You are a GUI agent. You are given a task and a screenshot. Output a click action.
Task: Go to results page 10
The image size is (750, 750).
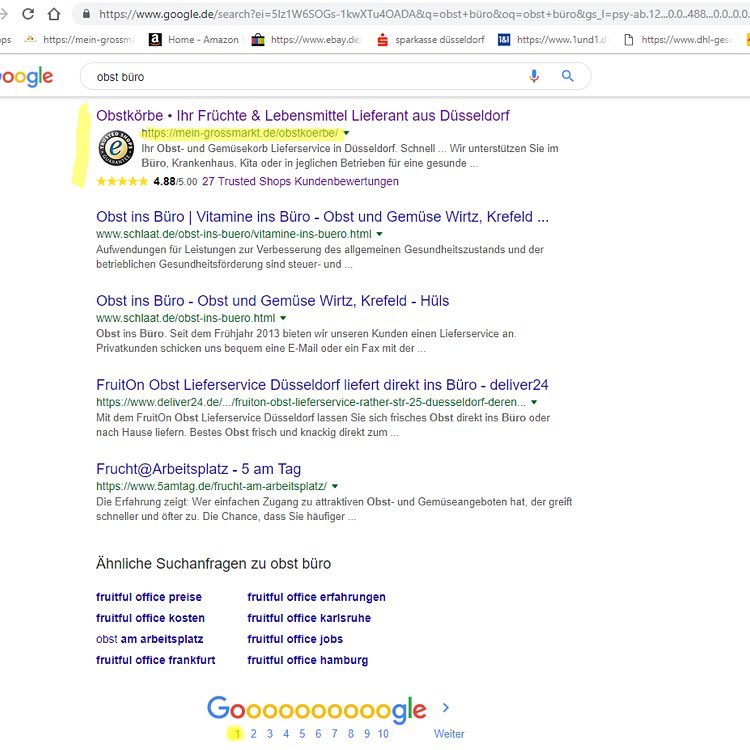pos(383,734)
